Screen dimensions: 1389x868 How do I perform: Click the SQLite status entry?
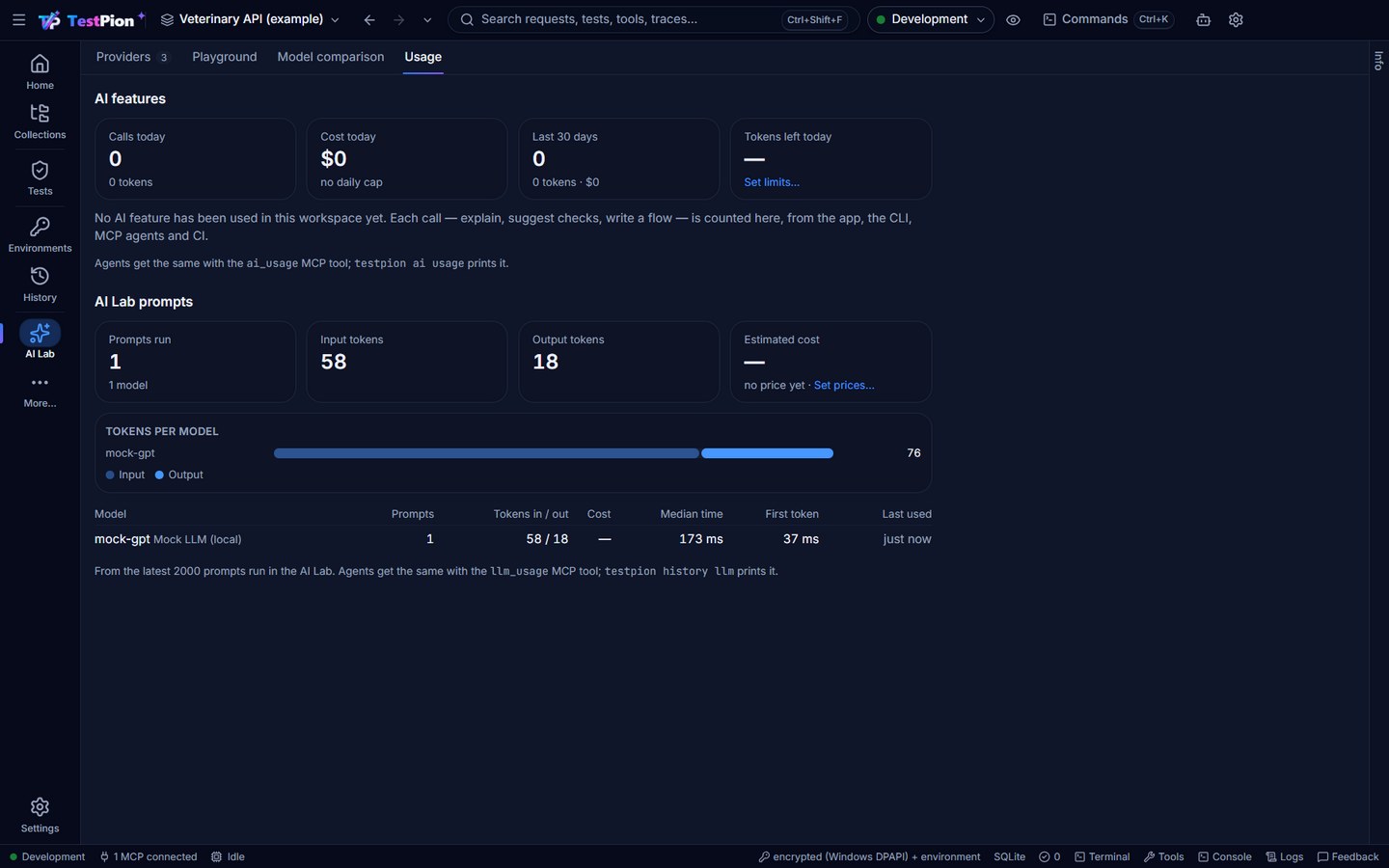(1010, 856)
